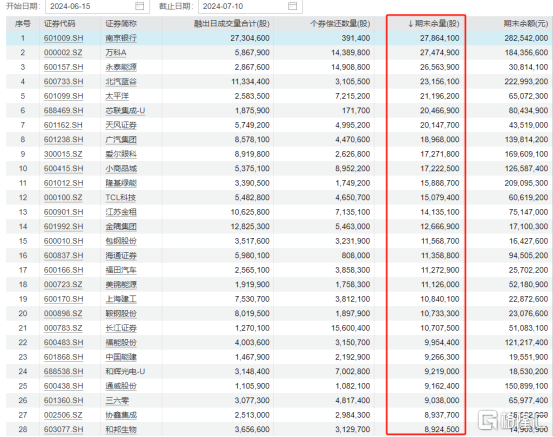Open the 小商品城 security name link

[121, 169]
